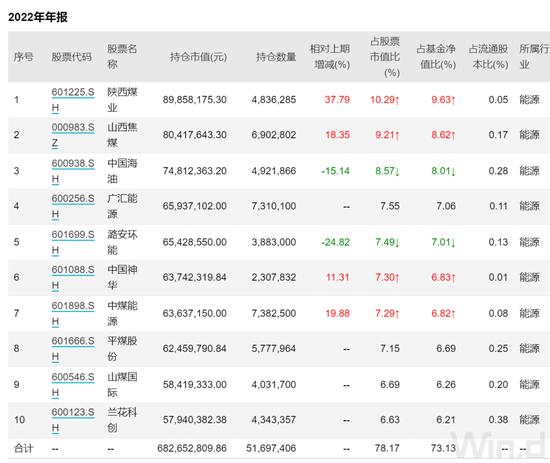Viewport: 550px width, 463px height.
Task: Open stock code link 601898.SH
Action: tap(73, 313)
